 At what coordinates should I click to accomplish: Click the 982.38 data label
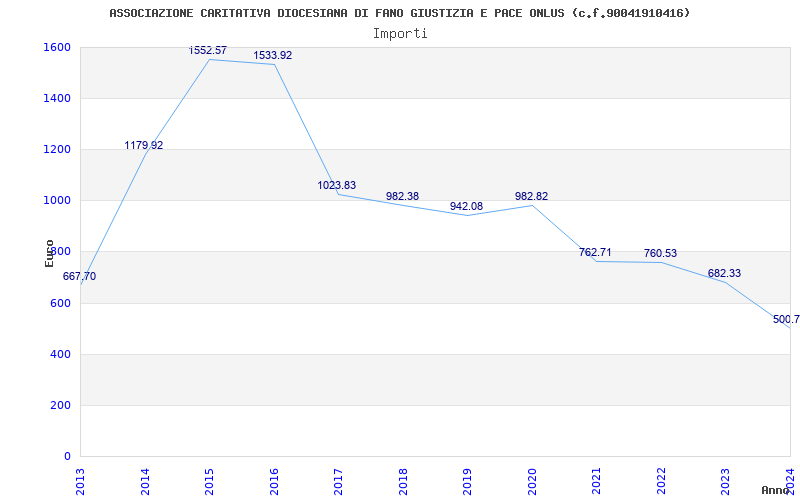(x=402, y=196)
